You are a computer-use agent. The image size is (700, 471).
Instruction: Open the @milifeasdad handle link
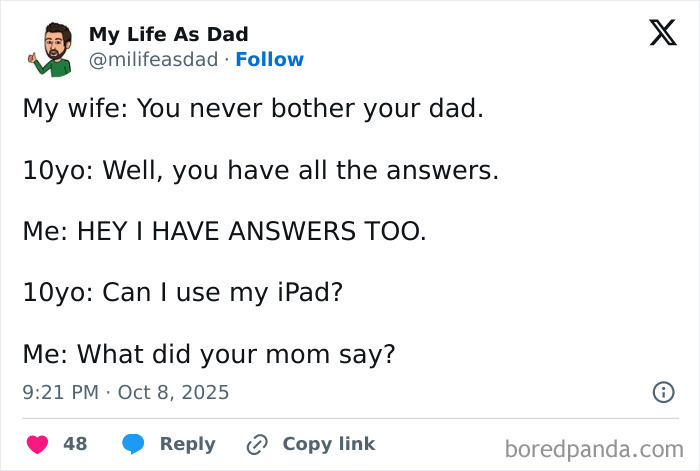click(153, 59)
